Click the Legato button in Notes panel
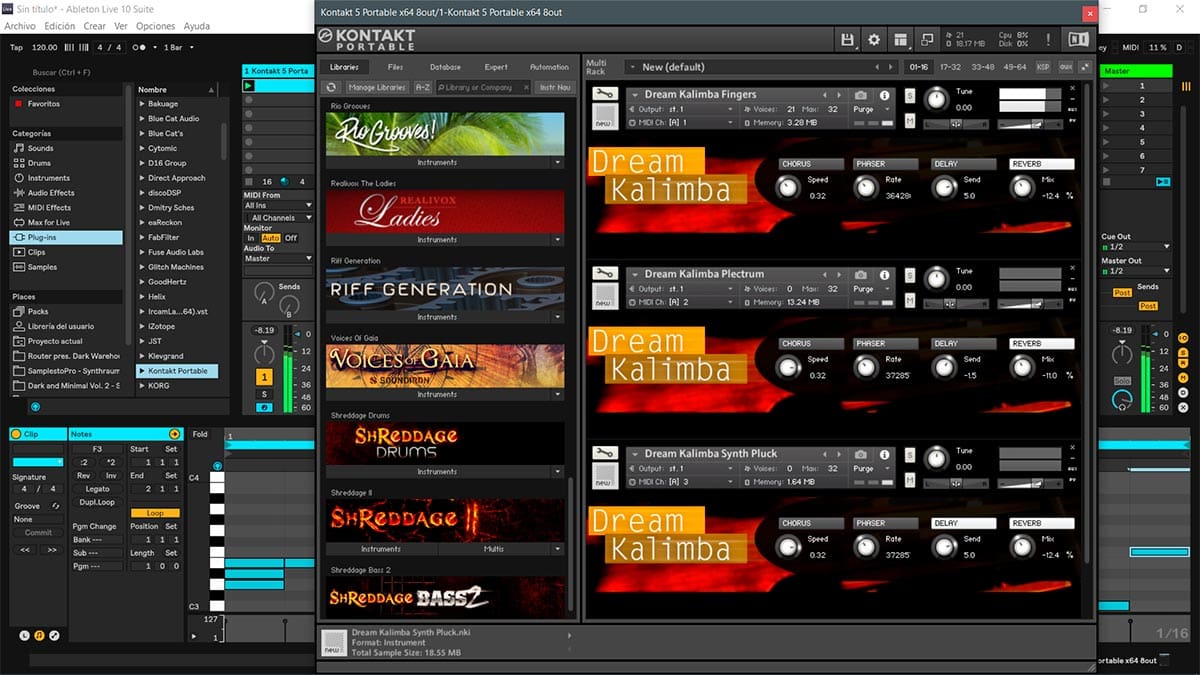 point(97,489)
